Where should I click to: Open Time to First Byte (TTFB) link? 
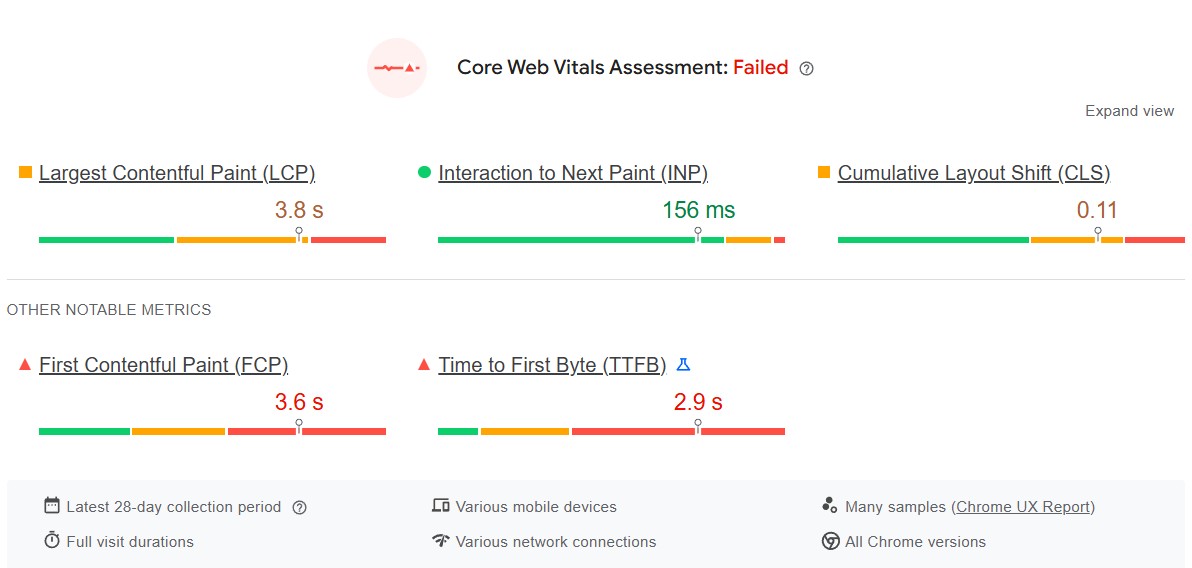(x=552, y=365)
